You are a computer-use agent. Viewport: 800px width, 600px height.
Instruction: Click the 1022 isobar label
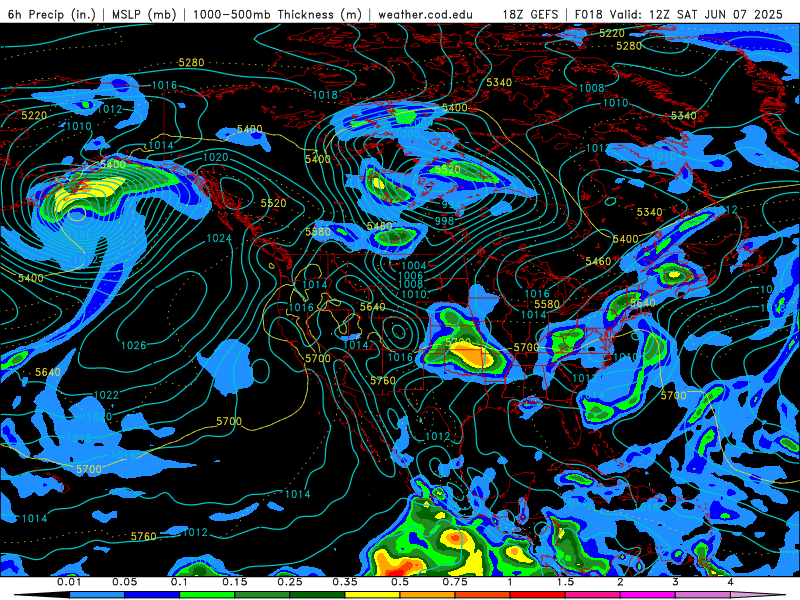pos(107,395)
